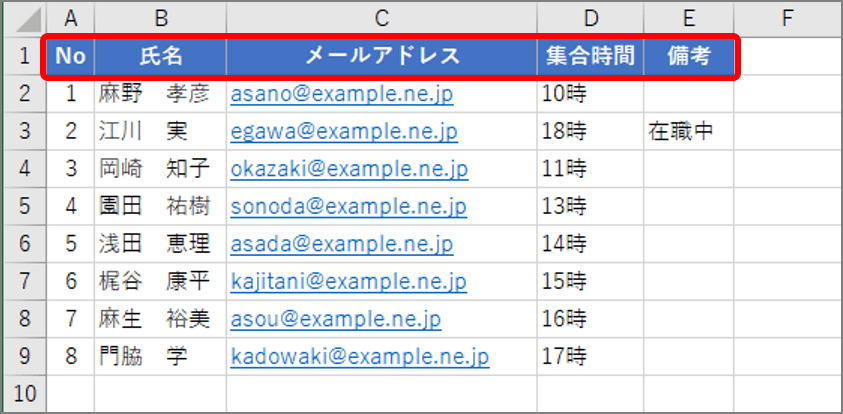The height and width of the screenshot is (414, 843).
Task: Select the cell containing 在職中
Action: (x=688, y=131)
